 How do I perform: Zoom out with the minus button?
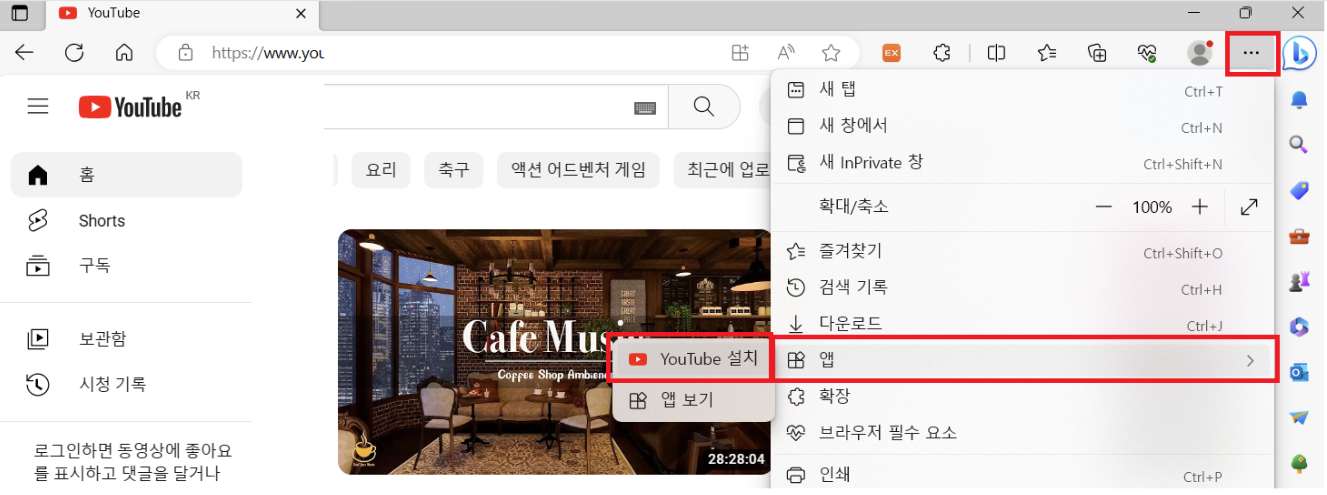pos(1103,207)
